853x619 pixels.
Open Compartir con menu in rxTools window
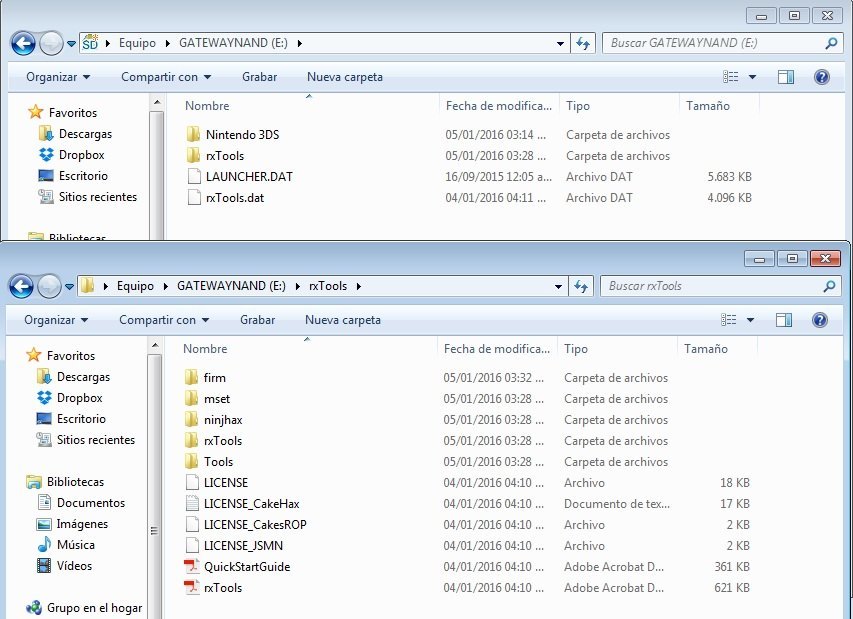[x=164, y=320]
